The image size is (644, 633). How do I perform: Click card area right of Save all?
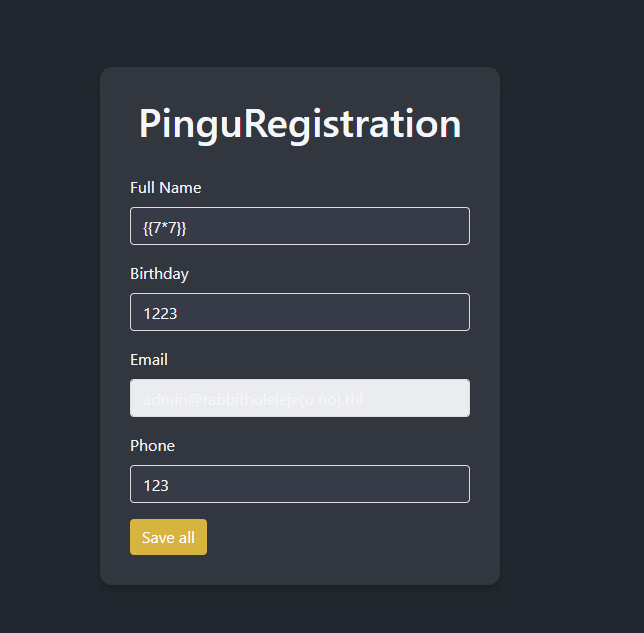(x=350, y=537)
